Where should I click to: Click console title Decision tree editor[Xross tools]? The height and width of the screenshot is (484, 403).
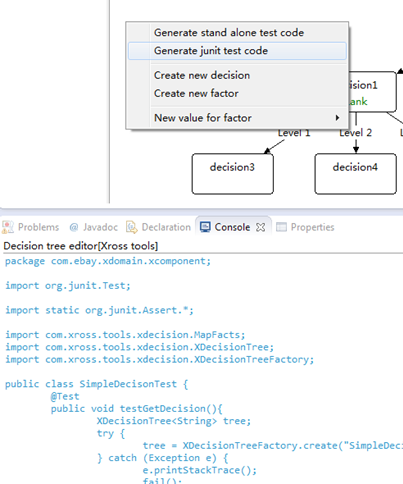coord(81,246)
